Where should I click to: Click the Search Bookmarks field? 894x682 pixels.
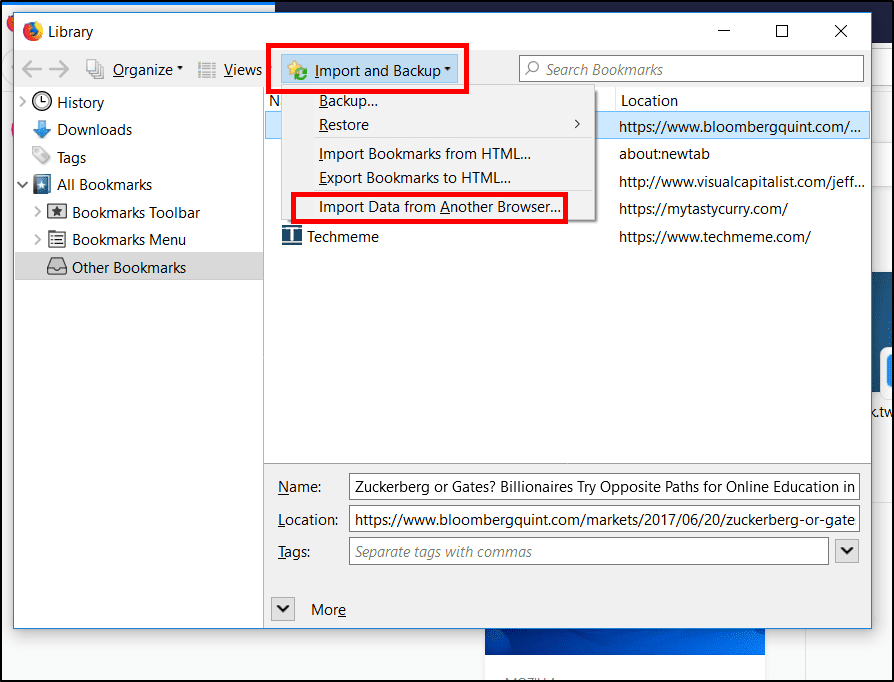(x=691, y=69)
